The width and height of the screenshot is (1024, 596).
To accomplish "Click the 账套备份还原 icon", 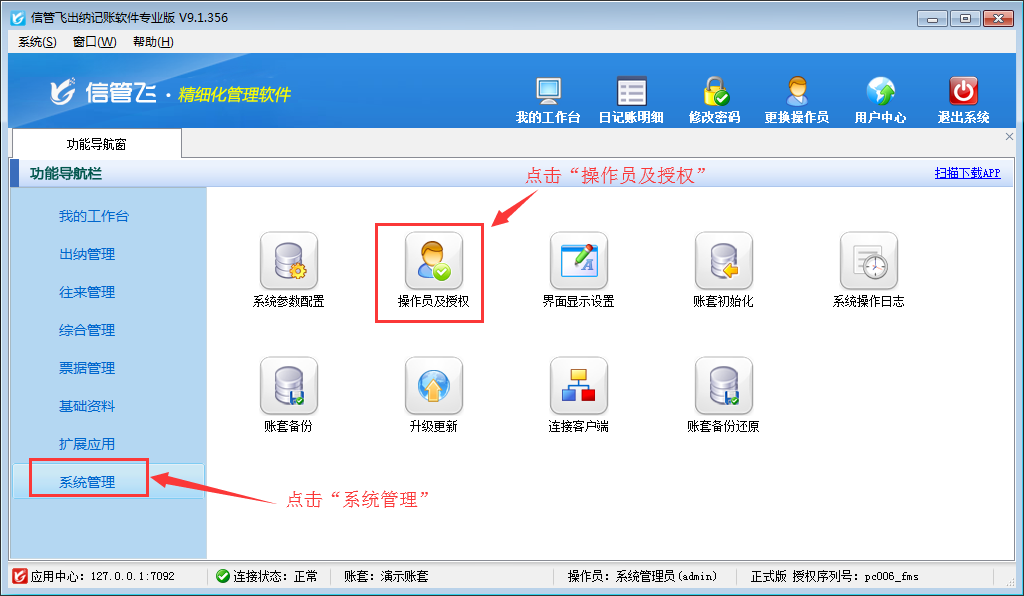I will pyautogui.click(x=723, y=387).
